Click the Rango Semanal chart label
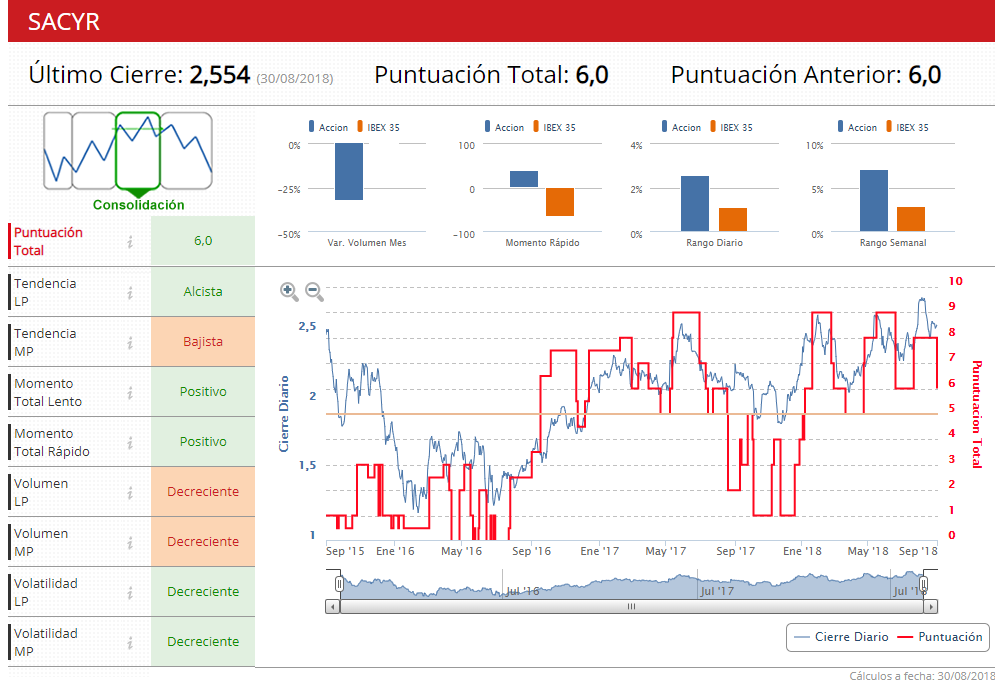This screenshot has height=682, width=995. tap(893, 243)
